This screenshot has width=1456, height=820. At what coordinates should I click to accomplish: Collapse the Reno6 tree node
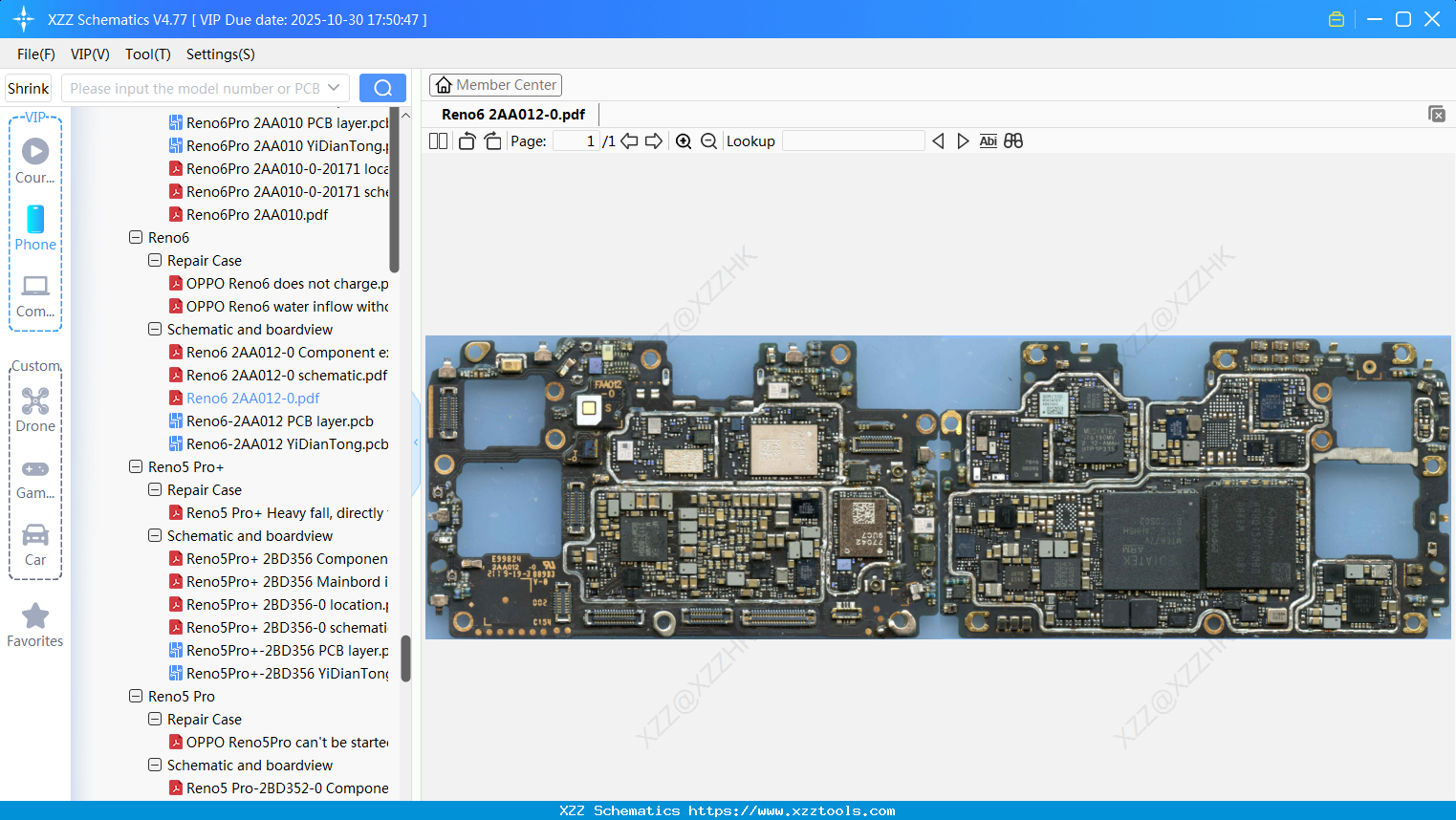click(136, 237)
